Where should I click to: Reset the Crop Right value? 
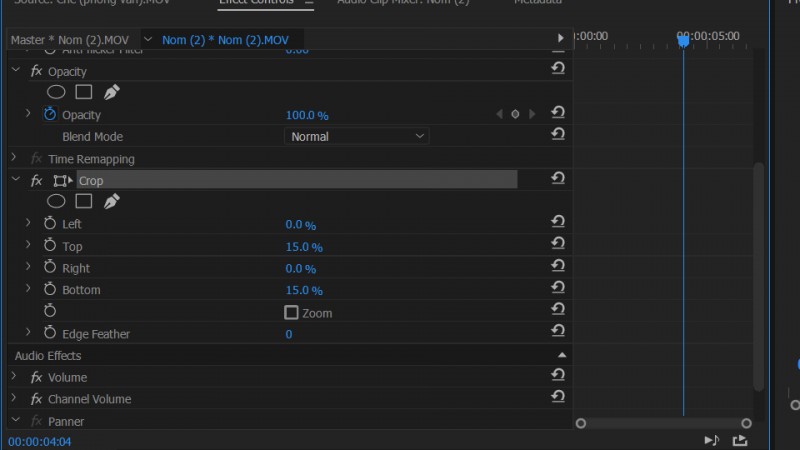558,265
